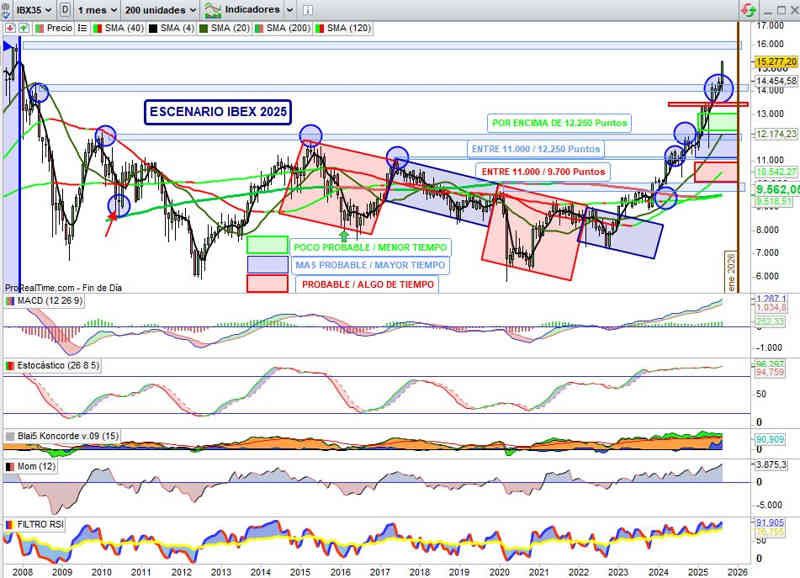Open the 1 mes timeframe dropdown

[x=97, y=10]
